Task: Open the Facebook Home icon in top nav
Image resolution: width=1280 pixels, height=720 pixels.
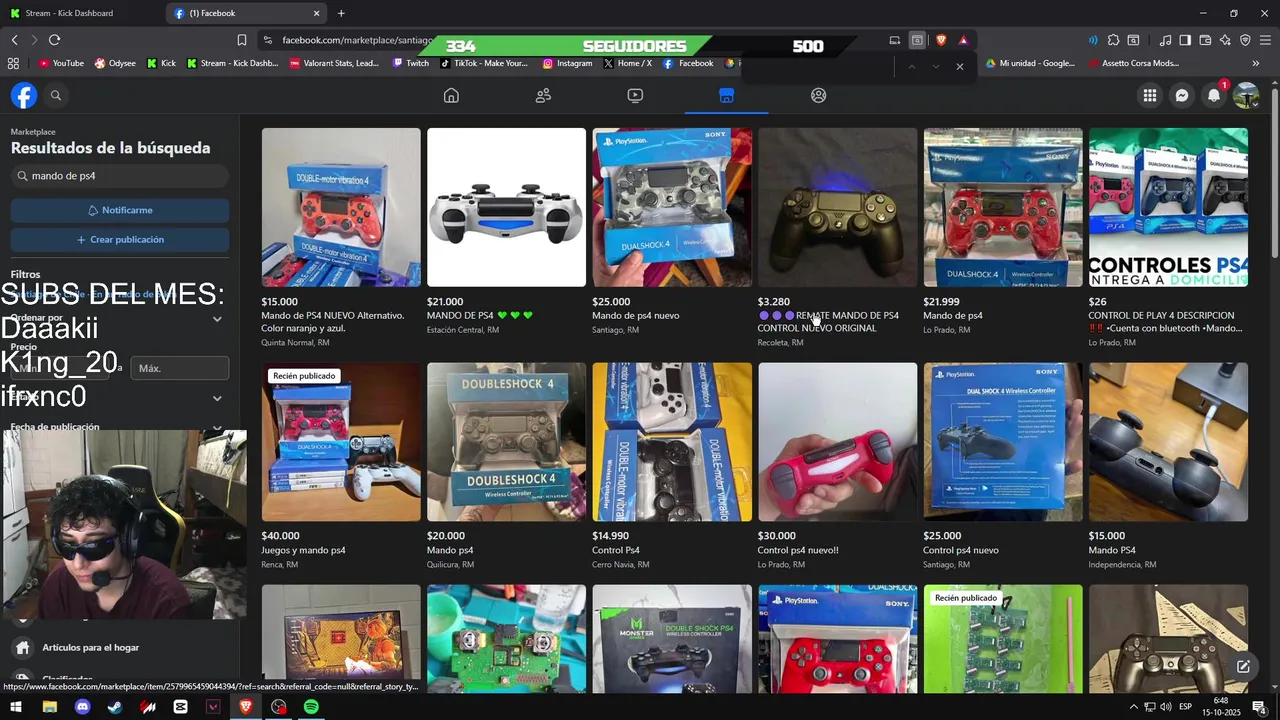Action: tap(451, 95)
